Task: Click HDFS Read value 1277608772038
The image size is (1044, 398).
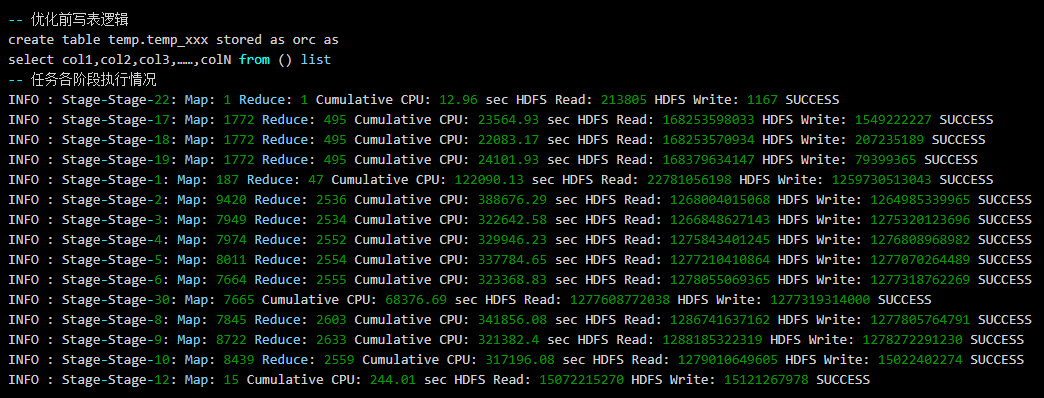Action: coord(620,299)
